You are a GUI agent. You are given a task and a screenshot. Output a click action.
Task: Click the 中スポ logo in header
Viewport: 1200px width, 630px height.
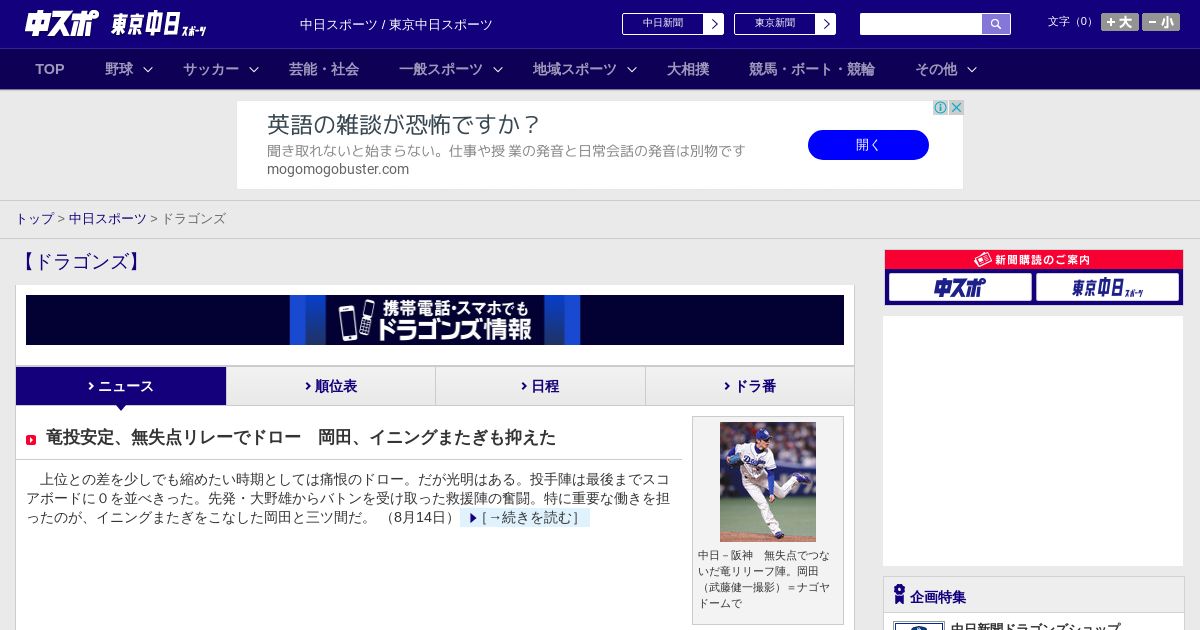coord(62,23)
